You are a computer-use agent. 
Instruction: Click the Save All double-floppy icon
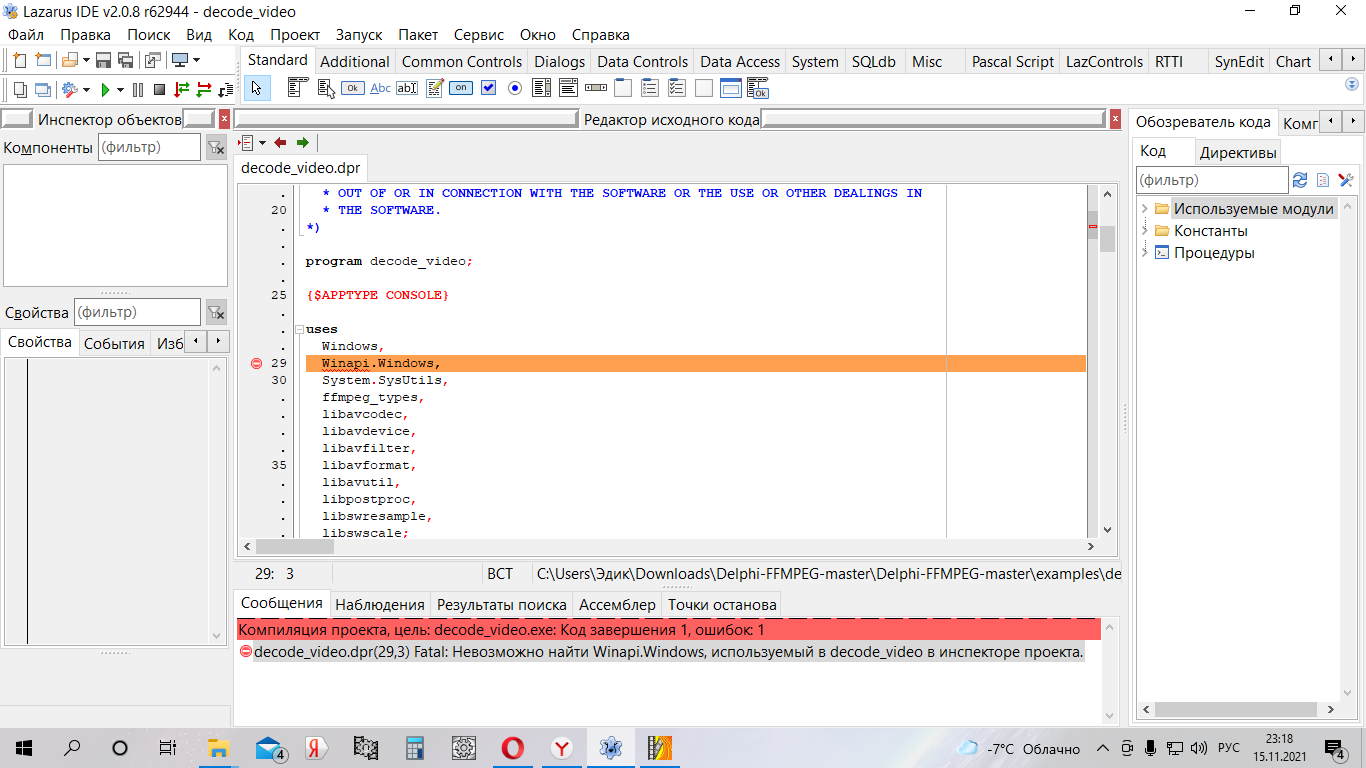tap(126, 60)
